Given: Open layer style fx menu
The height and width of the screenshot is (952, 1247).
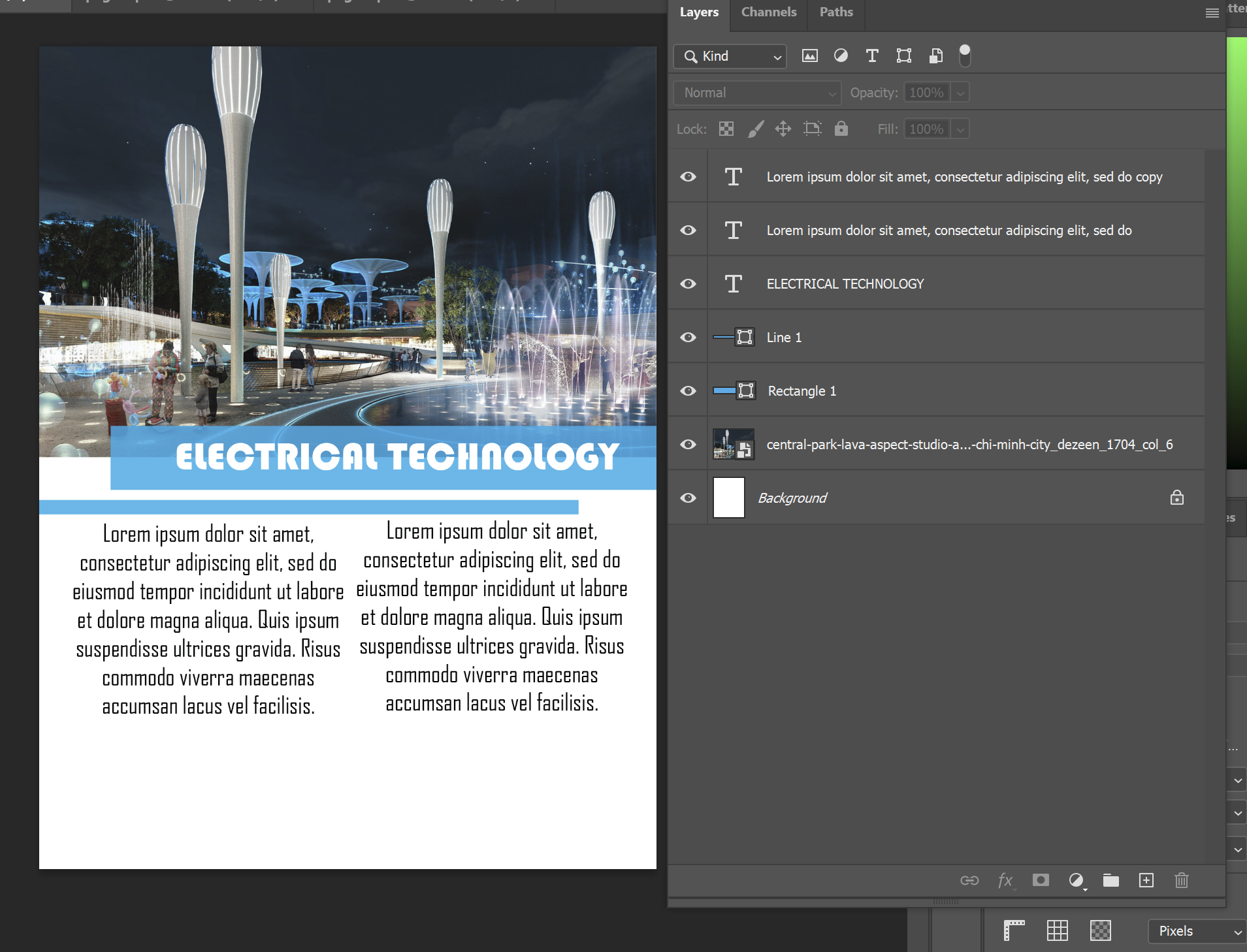Looking at the screenshot, I should [1005, 880].
